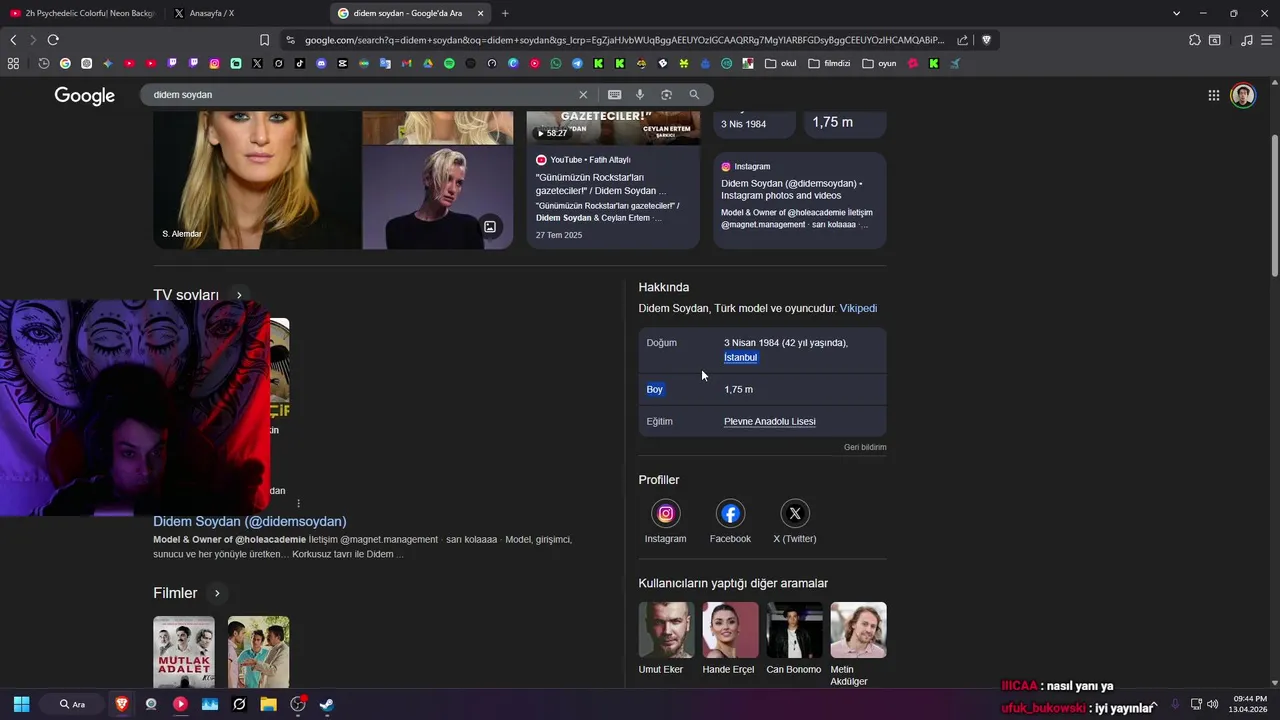Open the three-dot options for Instagram result

pos(298,503)
